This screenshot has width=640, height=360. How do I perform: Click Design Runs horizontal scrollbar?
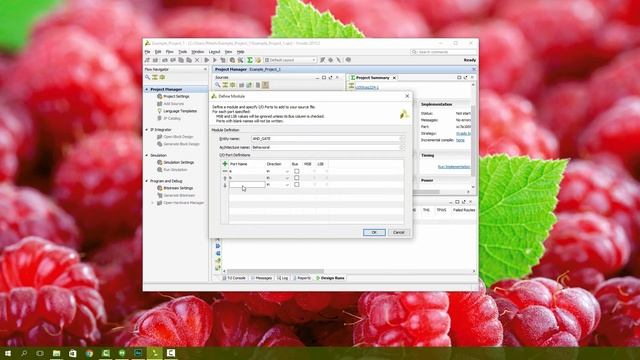click(x=276, y=271)
